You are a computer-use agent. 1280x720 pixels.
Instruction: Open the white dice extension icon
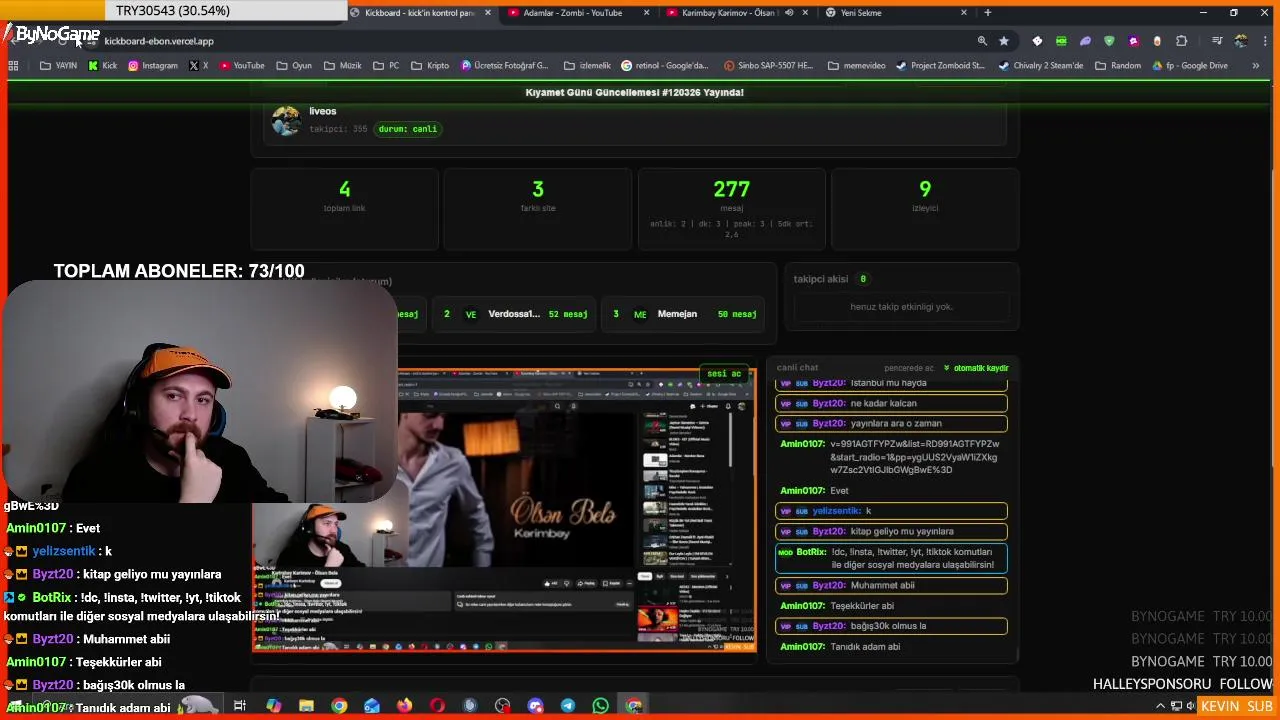pos(1037,41)
